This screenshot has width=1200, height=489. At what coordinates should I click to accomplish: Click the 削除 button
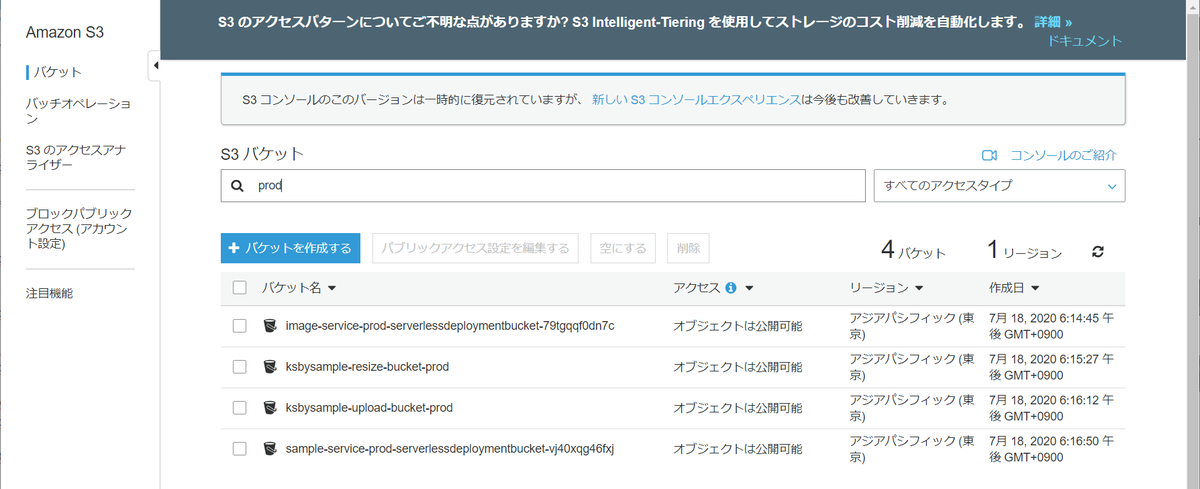tap(689, 249)
